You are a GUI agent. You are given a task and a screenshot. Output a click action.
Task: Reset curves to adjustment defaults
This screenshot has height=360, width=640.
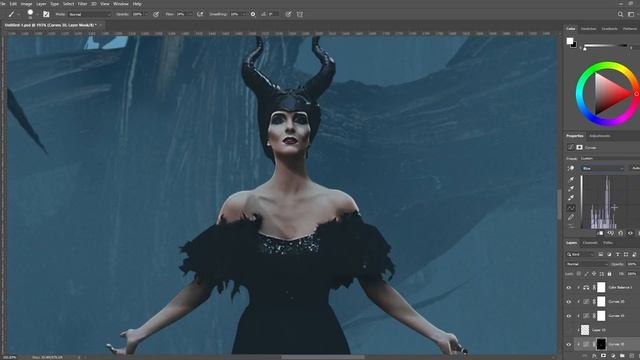(620, 233)
